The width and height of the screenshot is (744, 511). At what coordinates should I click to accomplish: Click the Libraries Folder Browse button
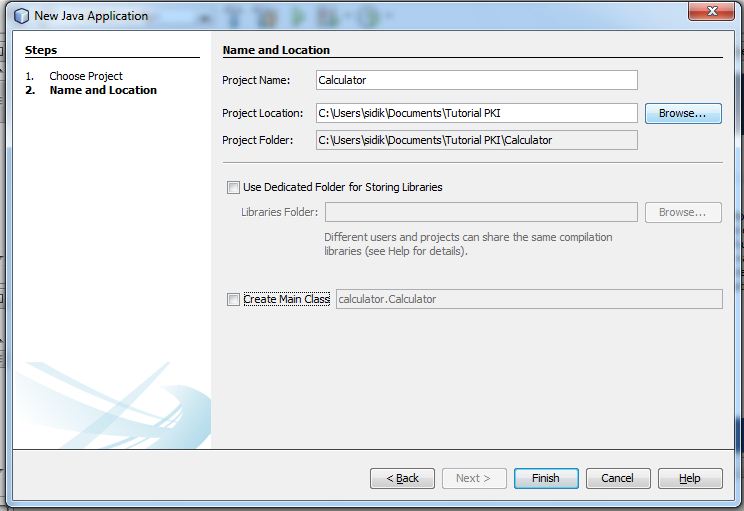pyautogui.click(x=683, y=212)
